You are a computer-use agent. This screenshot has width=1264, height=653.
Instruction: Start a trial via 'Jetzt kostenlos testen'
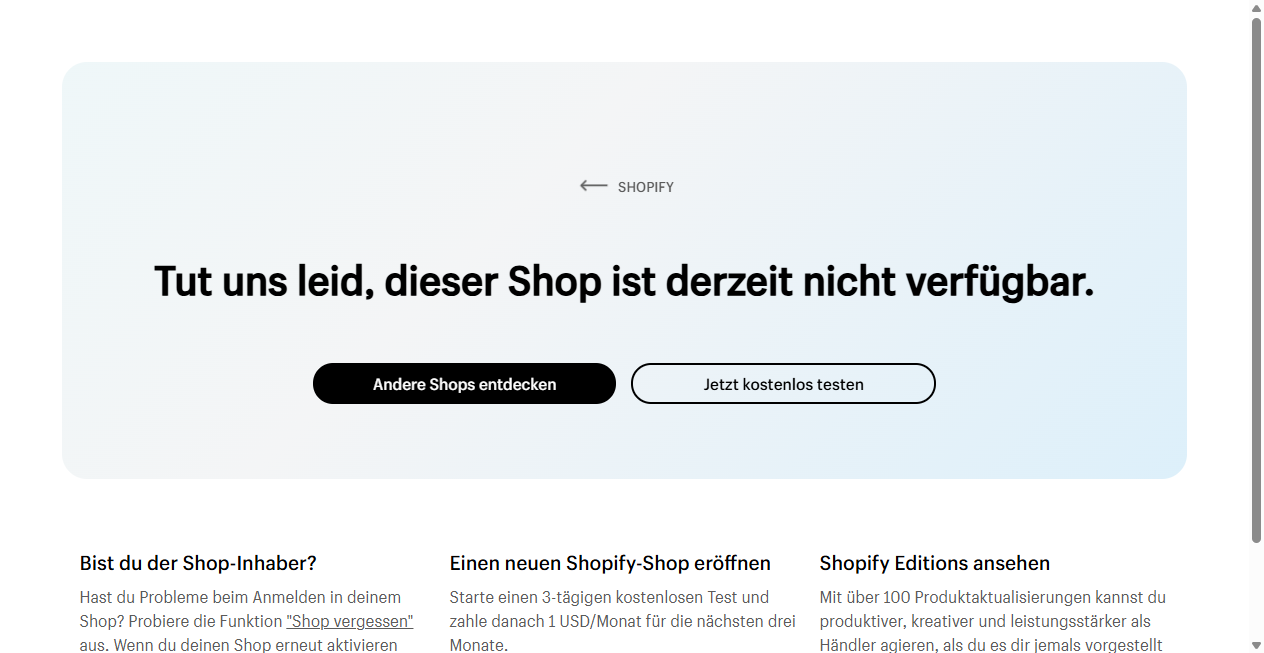pyautogui.click(x=783, y=383)
